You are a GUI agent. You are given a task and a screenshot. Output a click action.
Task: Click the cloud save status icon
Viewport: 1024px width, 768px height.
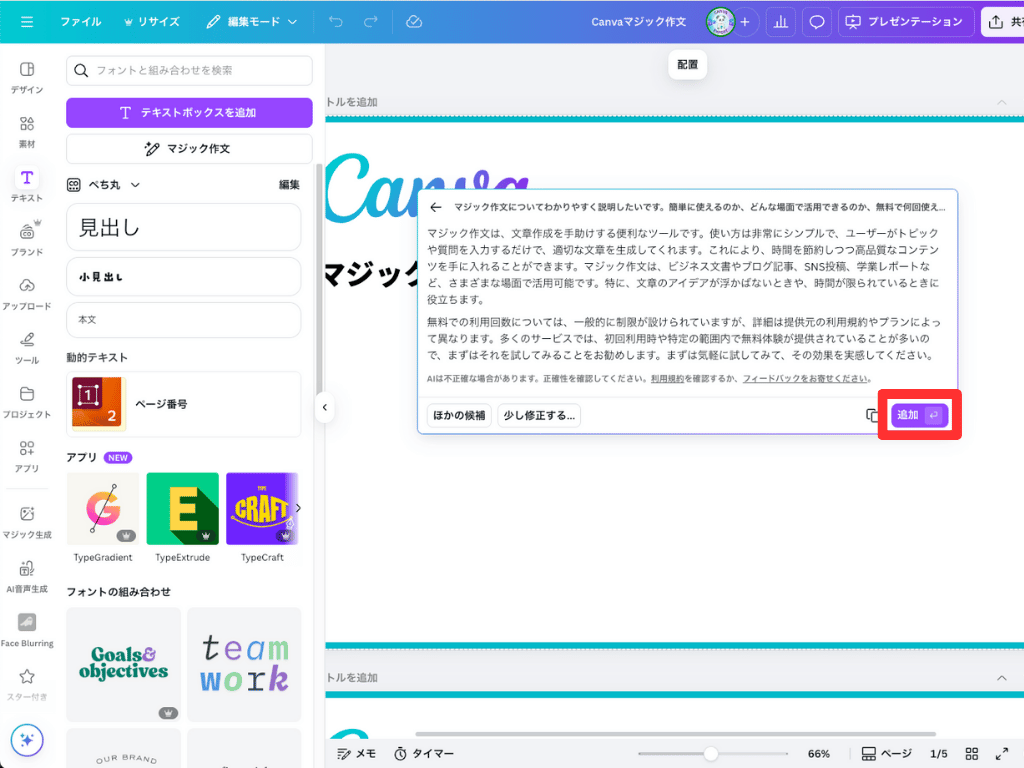click(x=414, y=22)
